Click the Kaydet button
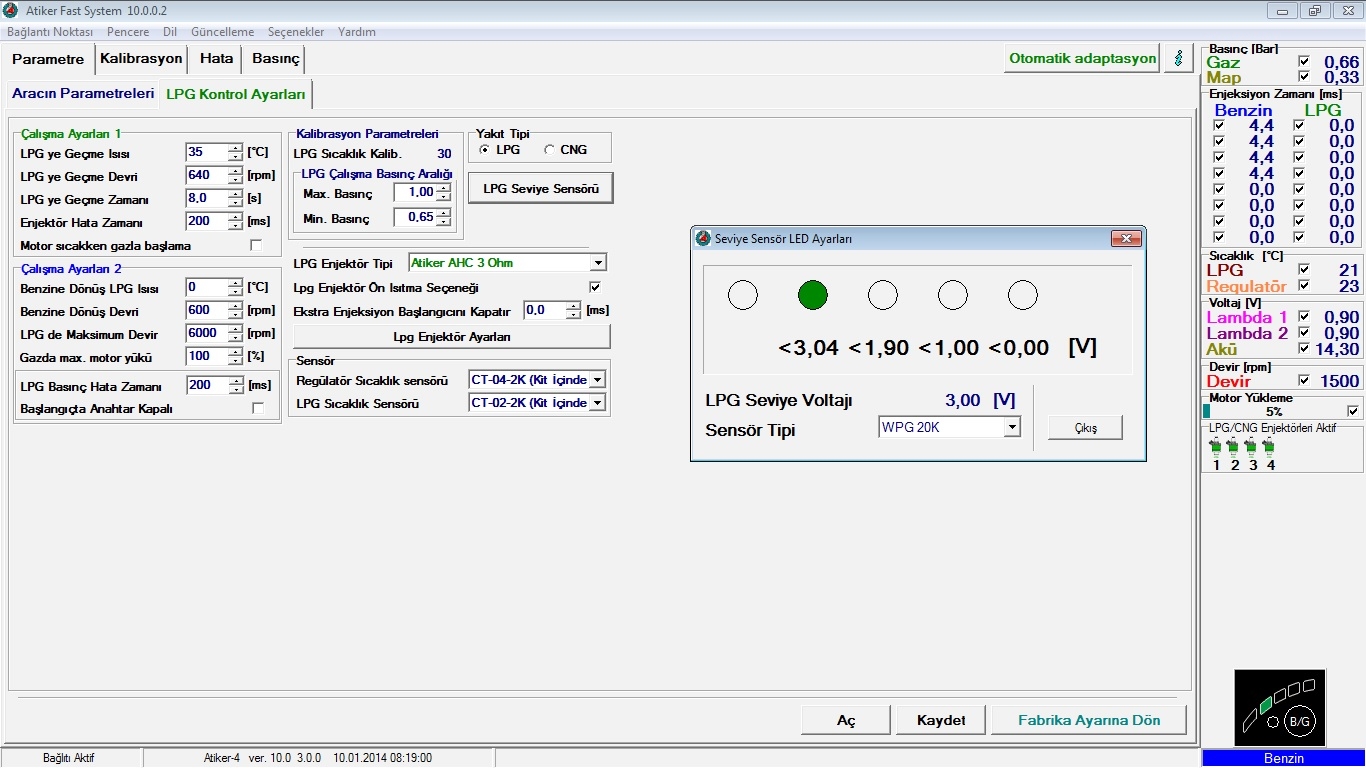 pyautogui.click(x=941, y=720)
